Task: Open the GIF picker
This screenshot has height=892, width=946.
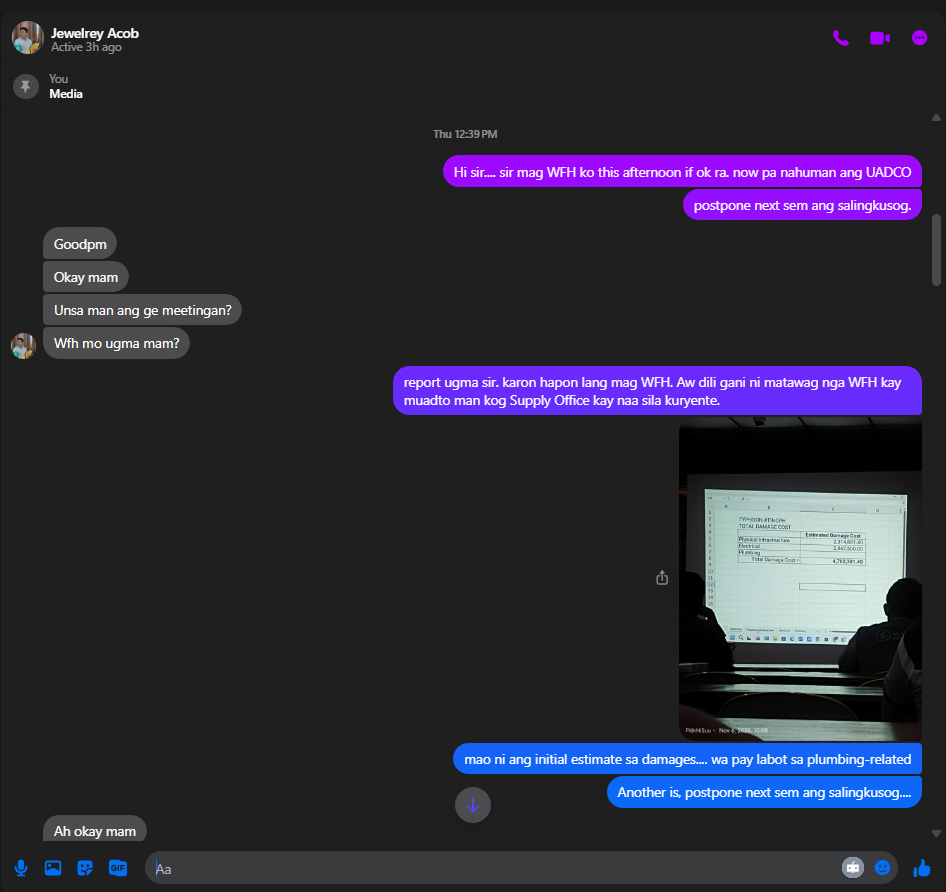Action: [x=118, y=868]
